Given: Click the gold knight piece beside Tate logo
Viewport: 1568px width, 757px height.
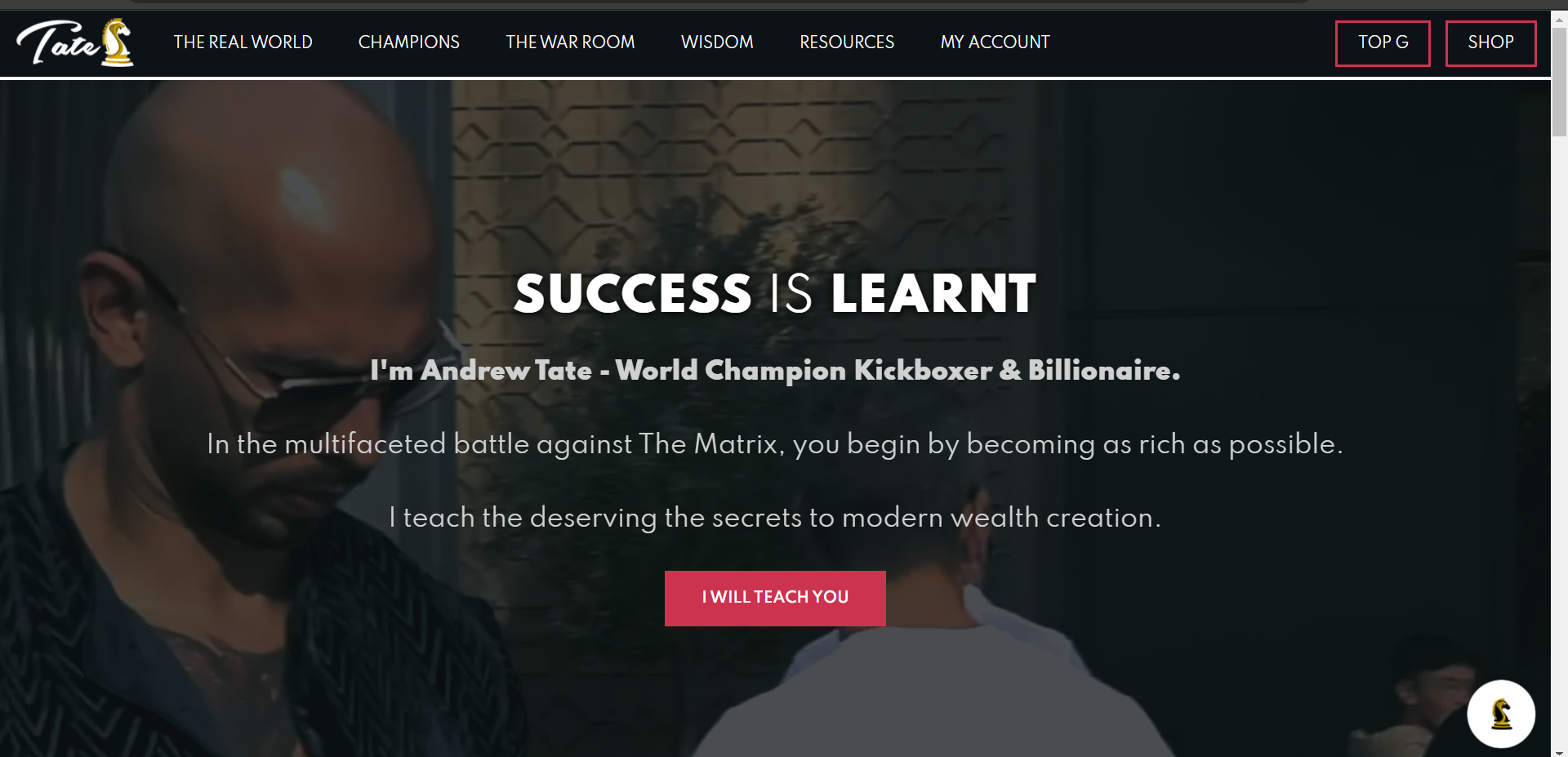Looking at the screenshot, I should click(117, 42).
